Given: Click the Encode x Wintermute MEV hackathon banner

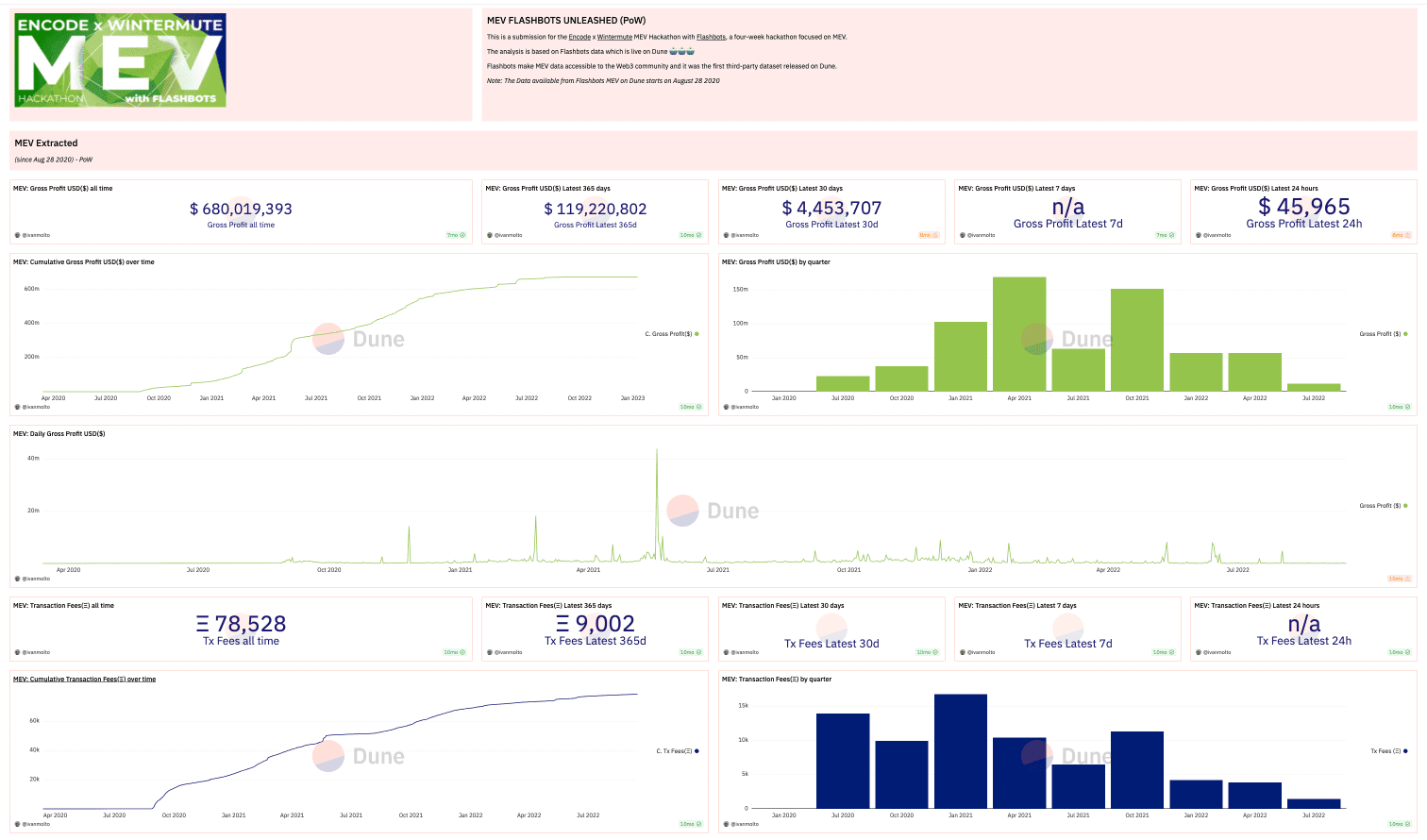Looking at the screenshot, I should click(121, 59).
